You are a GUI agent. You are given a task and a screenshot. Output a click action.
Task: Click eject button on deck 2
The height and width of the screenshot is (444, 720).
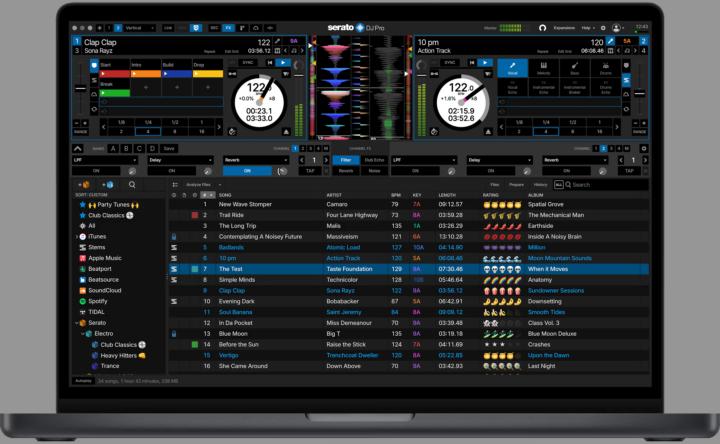[x=488, y=132]
